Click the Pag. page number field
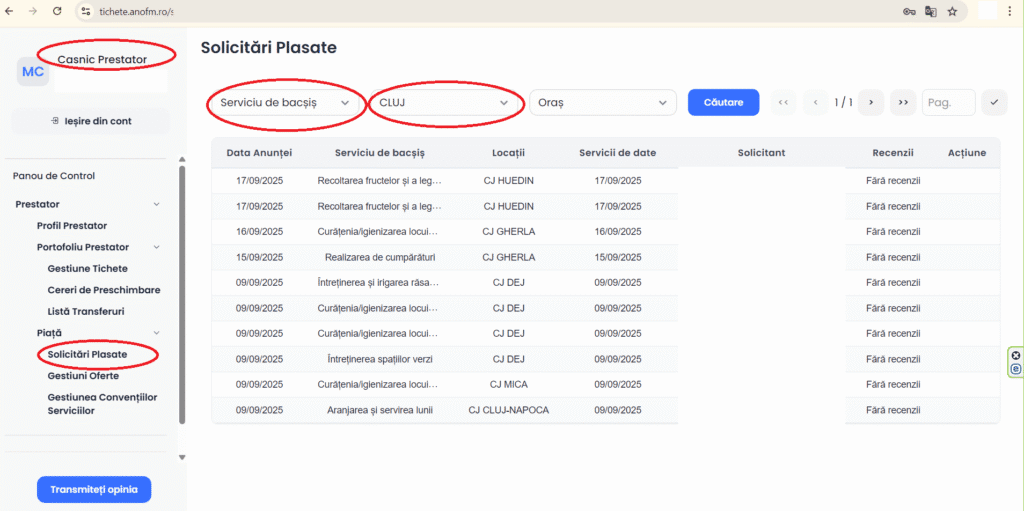 (x=947, y=102)
